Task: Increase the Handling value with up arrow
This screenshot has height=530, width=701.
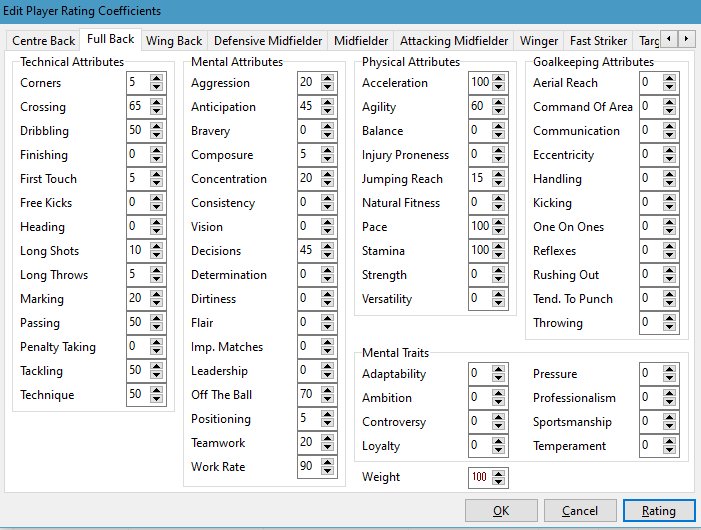Action: click(669, 174)
